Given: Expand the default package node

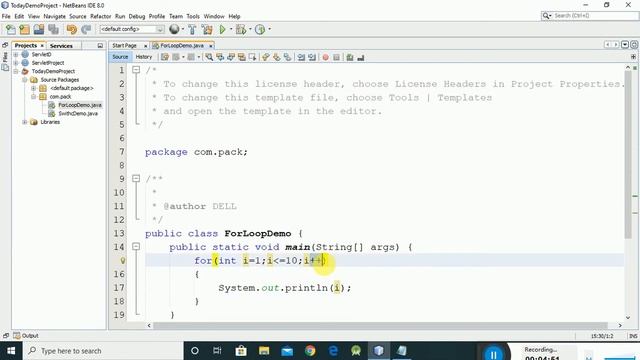Looking at the screenshot, I should [x=33, y=88].
